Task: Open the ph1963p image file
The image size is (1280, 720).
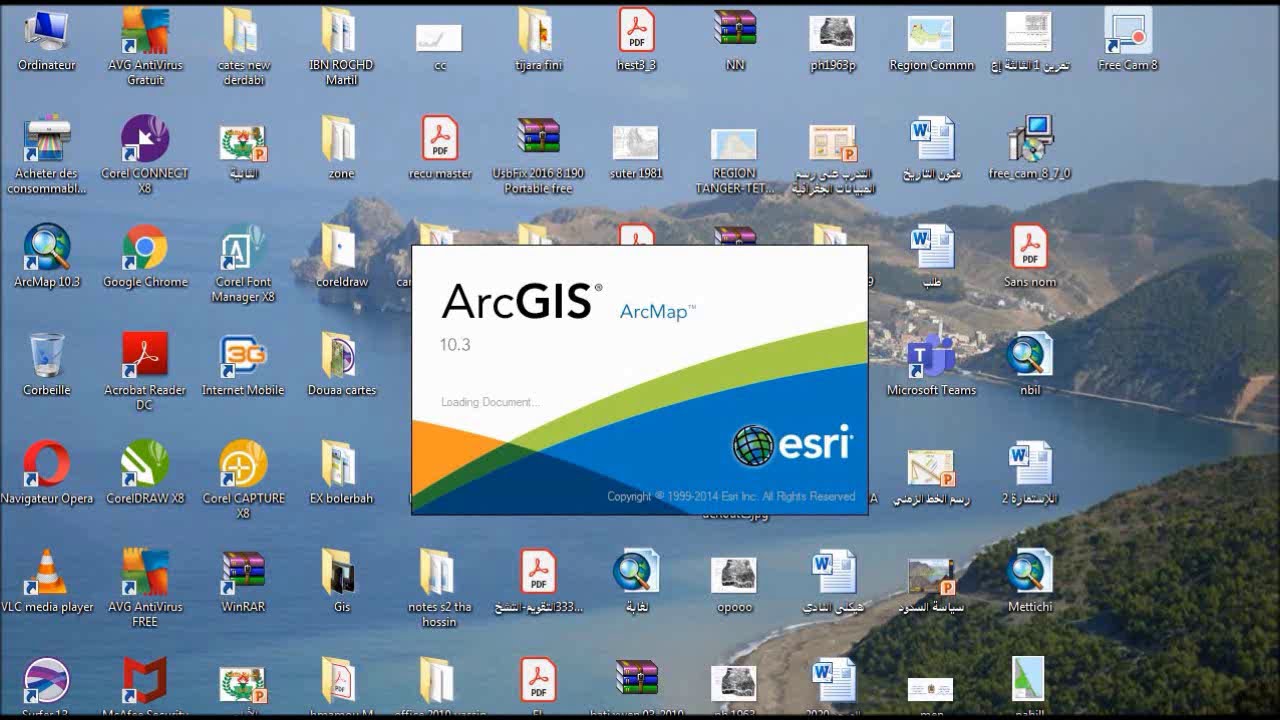Action: [832, 34]
